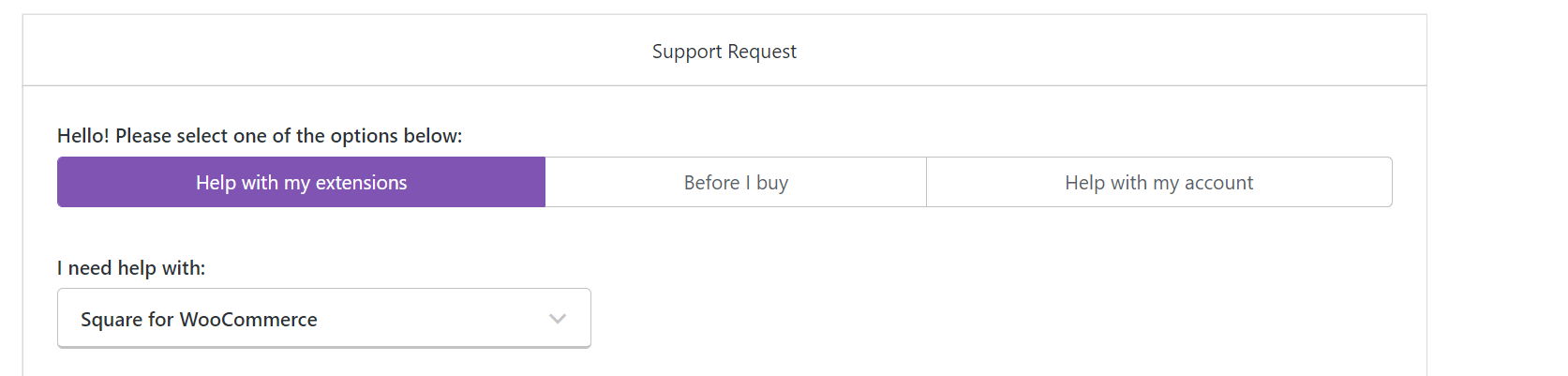The image size is (1568, 376).
Task: Select the "Help with my extensions" option
Action: point(301,182)
